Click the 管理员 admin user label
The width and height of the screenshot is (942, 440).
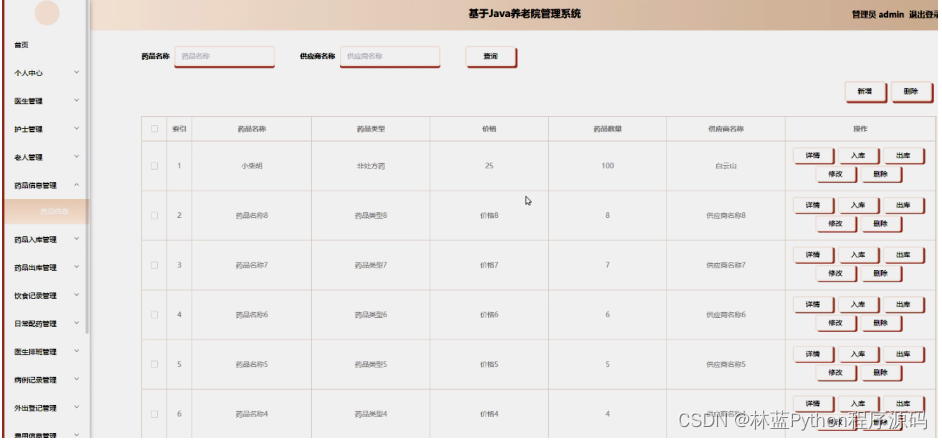pos(878,15)
